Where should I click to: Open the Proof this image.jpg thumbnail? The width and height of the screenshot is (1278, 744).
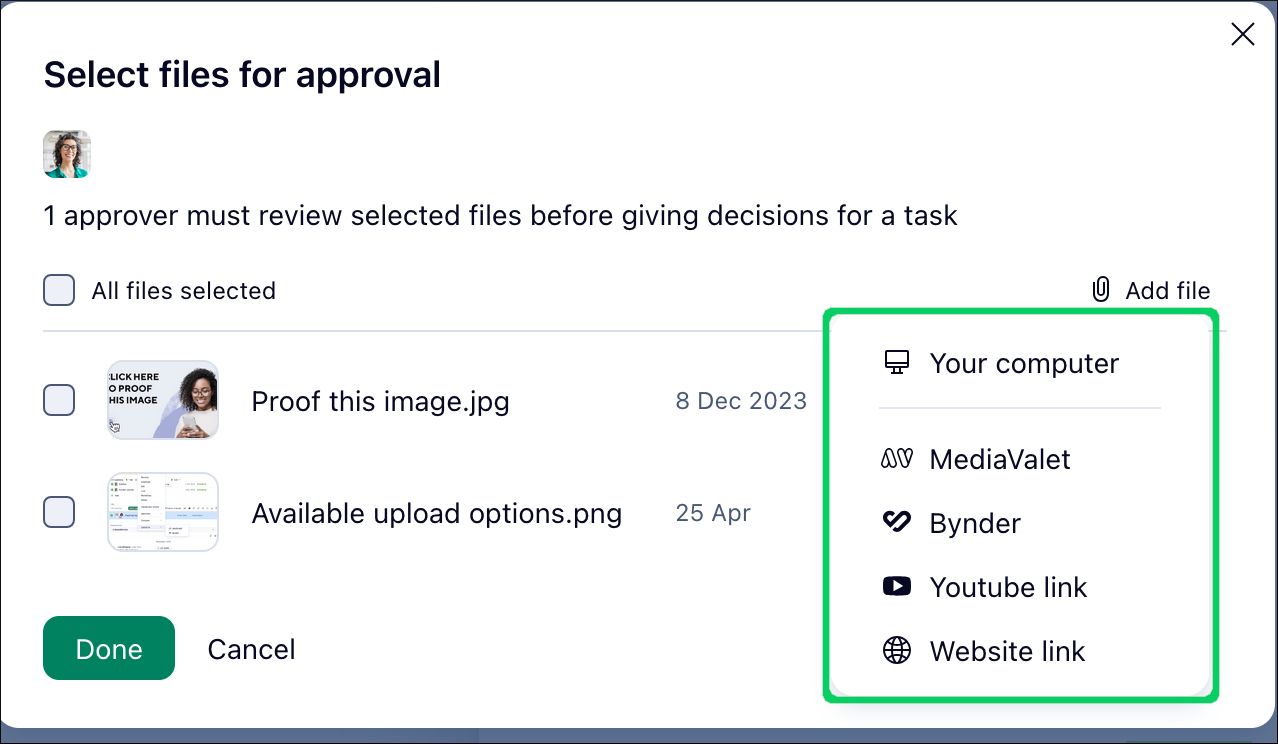pyautogui.click(x=163, y=400)
